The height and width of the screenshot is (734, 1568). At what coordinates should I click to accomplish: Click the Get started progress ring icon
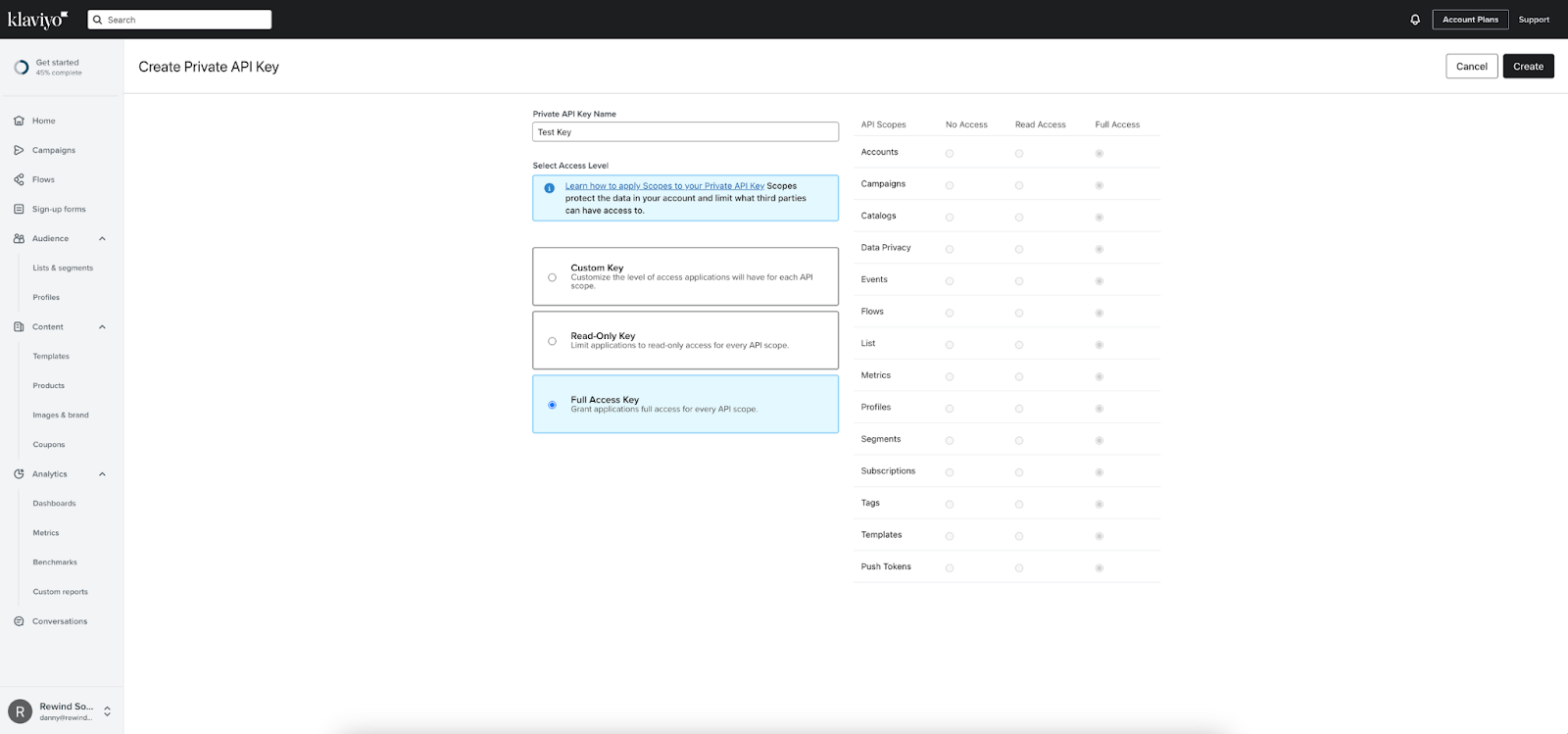click(22, 68)
